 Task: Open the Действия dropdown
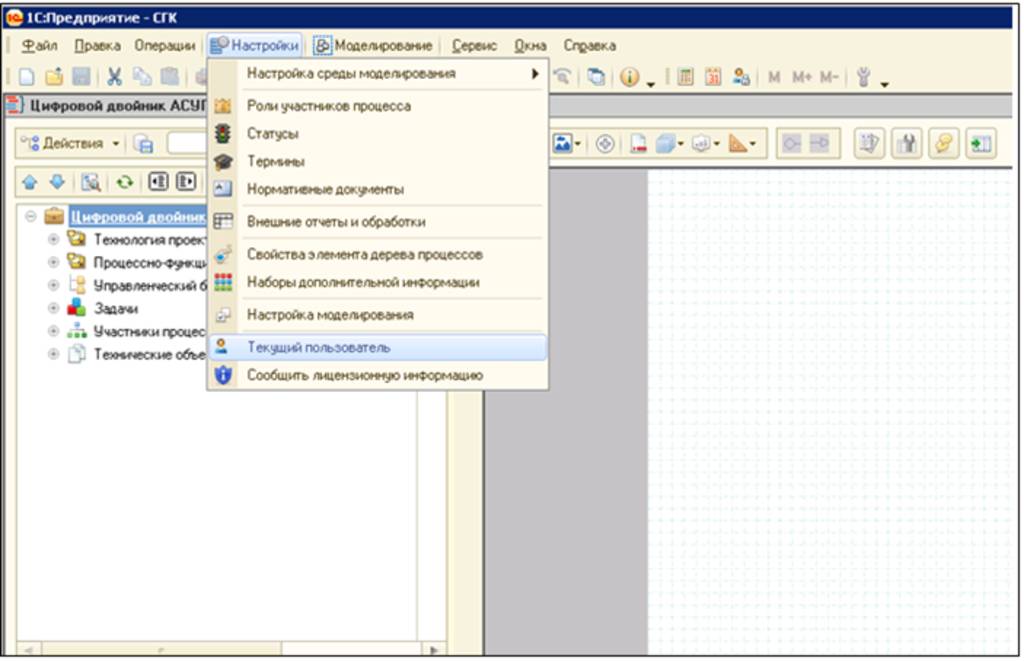click(71, 144)
